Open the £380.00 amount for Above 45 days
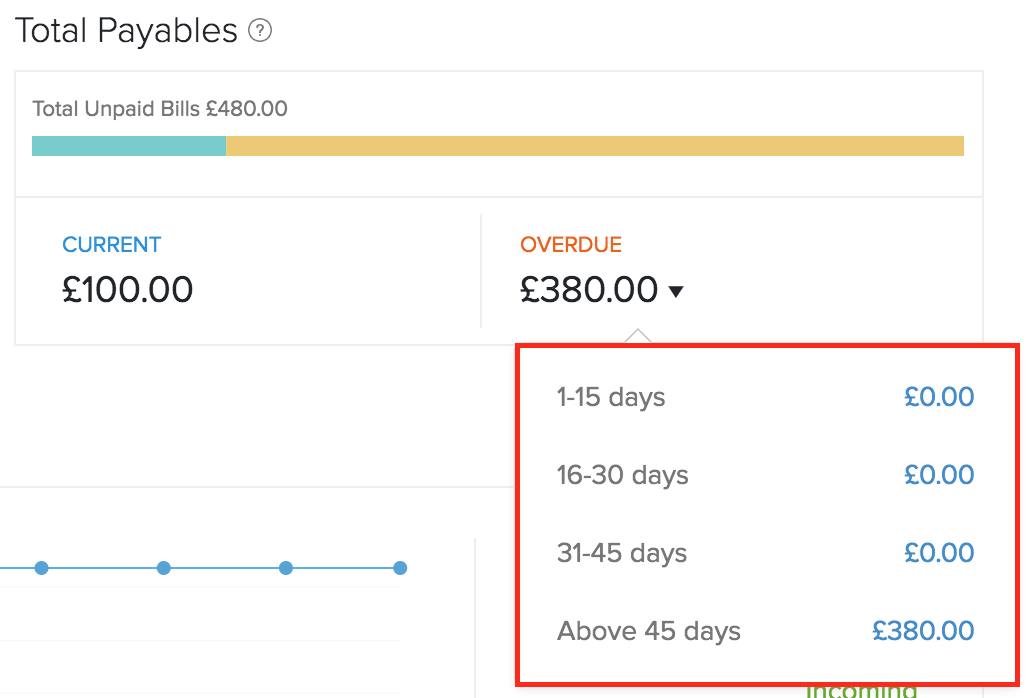Viewport: 1034px width, 698px height. [922, 631]
